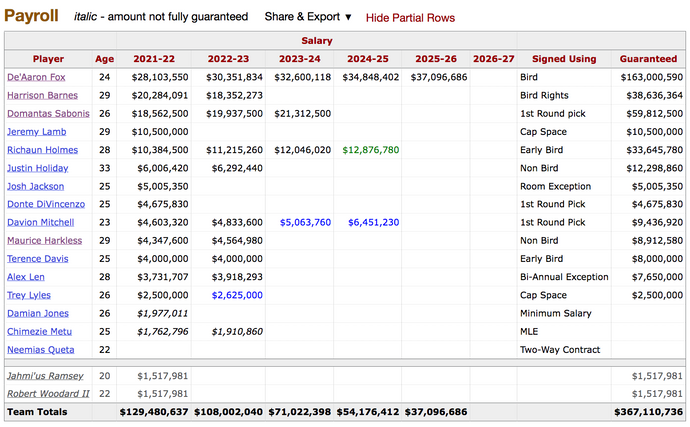Click Justin Holiday age 33 cell
690x427 pixels.
click(104, 168)
